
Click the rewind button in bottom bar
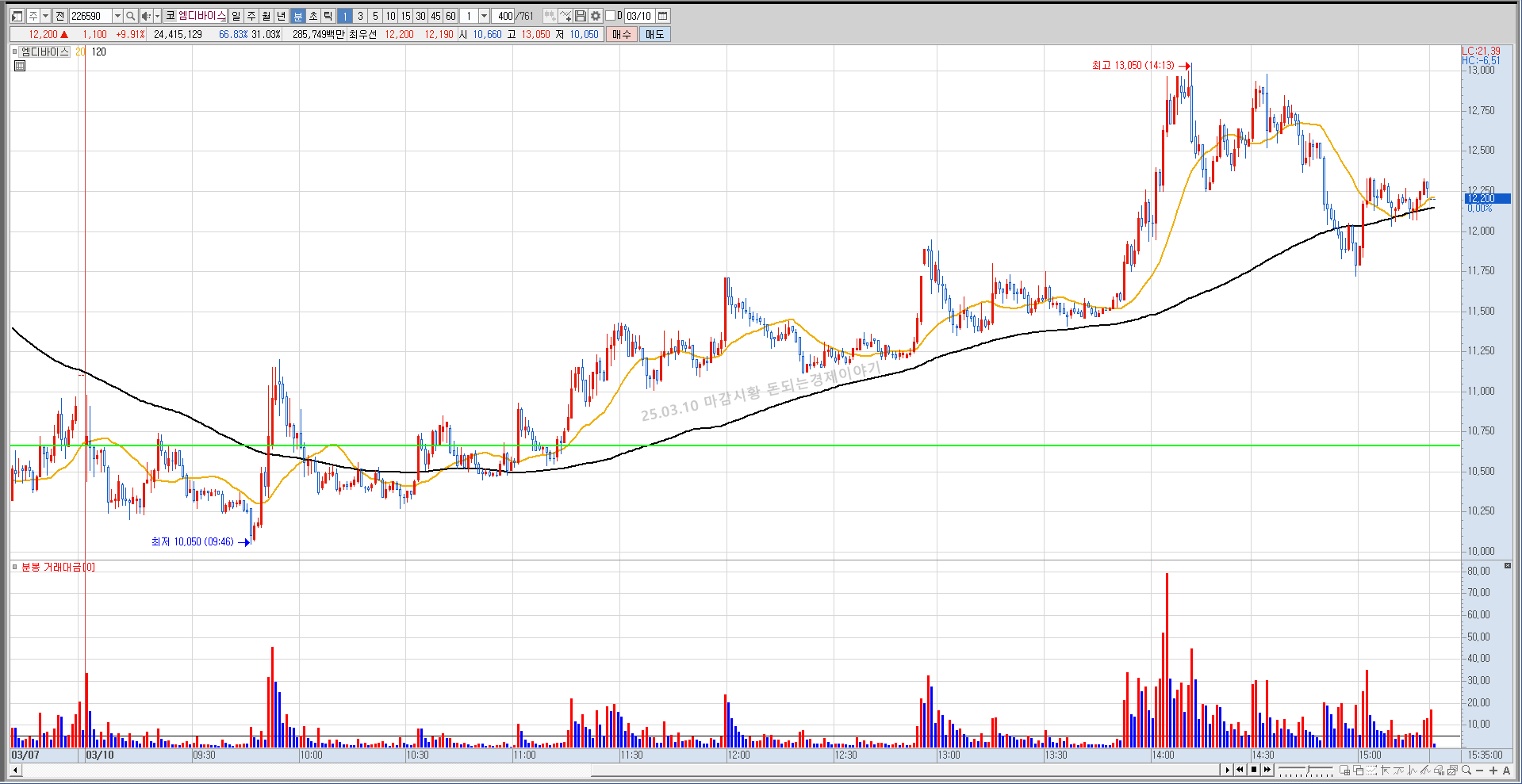pyautogui.click(x=1240, y=770)
